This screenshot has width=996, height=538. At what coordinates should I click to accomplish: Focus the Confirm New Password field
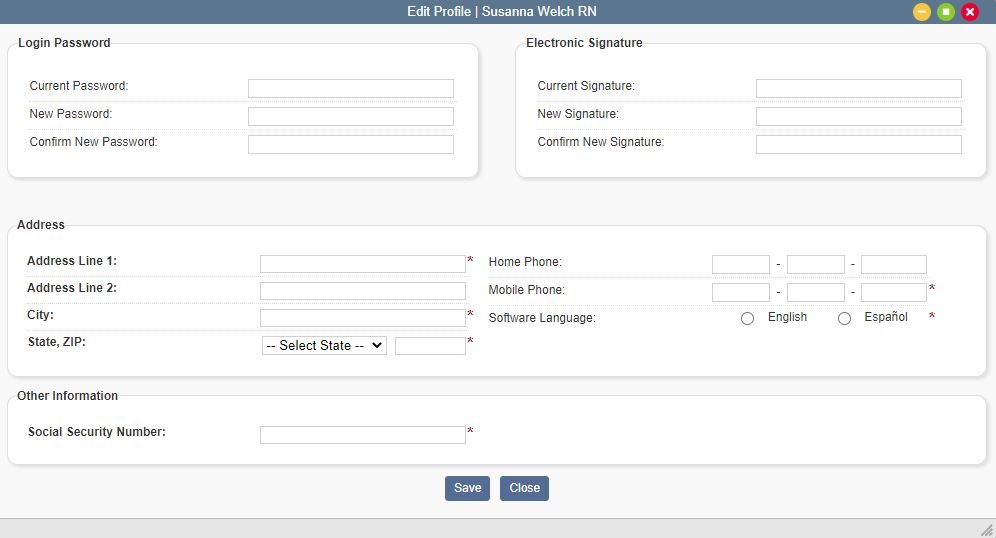click(351, 144)
